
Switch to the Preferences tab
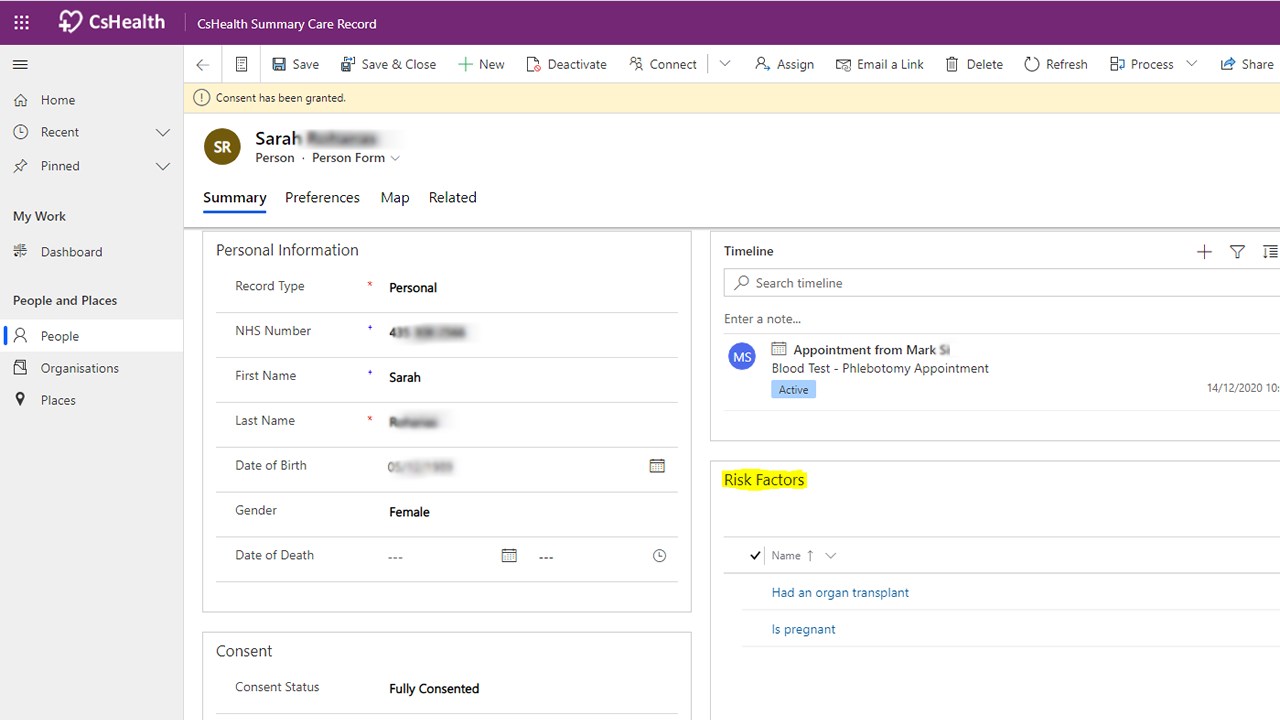[x=322, y=197]
